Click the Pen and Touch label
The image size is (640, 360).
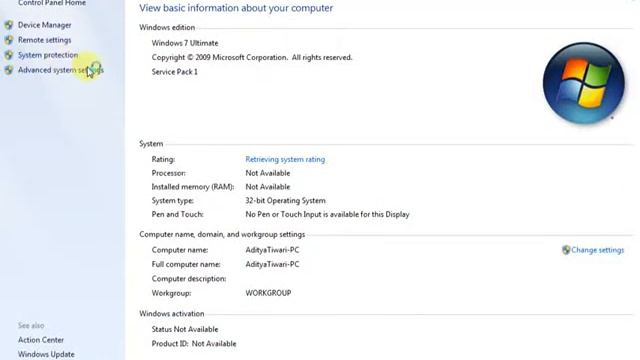coord(178,214)
